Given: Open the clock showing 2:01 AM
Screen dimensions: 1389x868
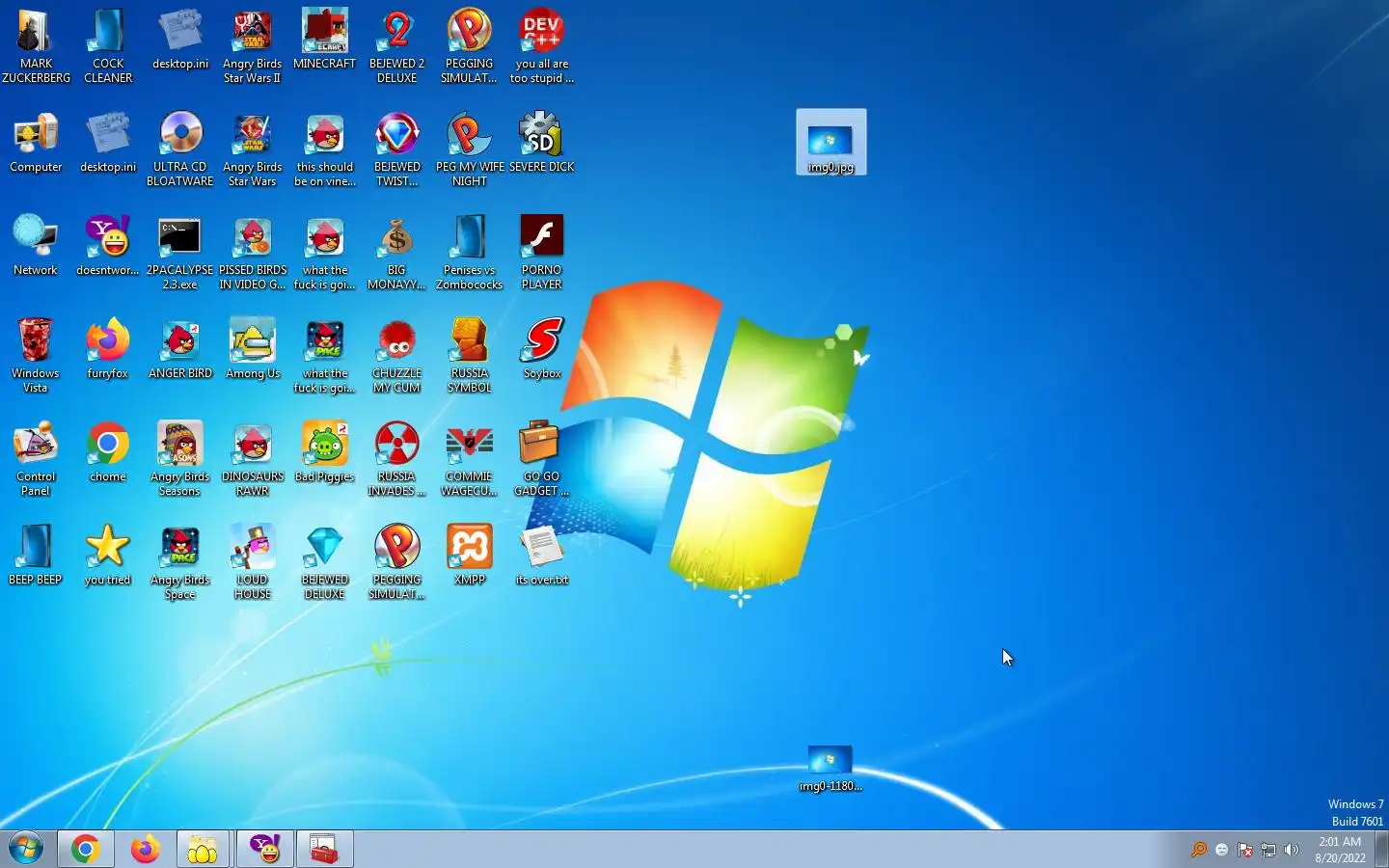Looking at the screenshot, I should [1340, 850].
